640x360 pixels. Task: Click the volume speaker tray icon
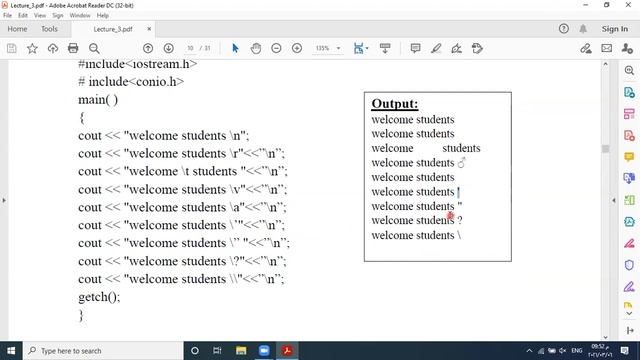[x=562, y=351]
